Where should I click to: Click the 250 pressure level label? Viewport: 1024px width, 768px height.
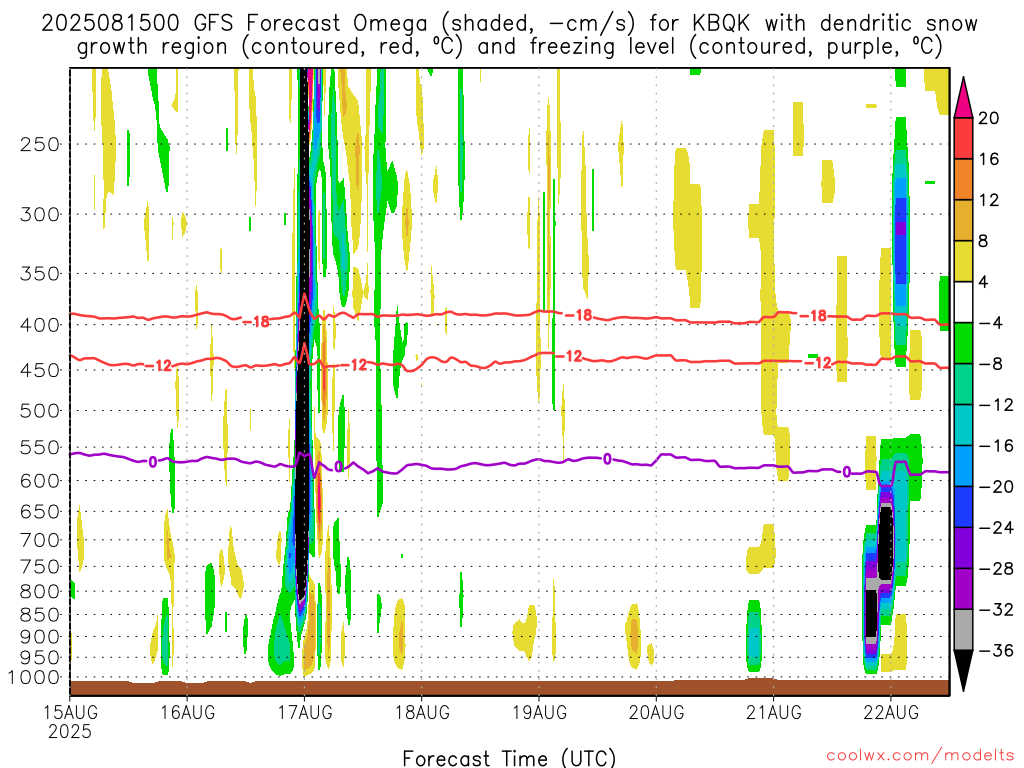(x=40, y=144)
